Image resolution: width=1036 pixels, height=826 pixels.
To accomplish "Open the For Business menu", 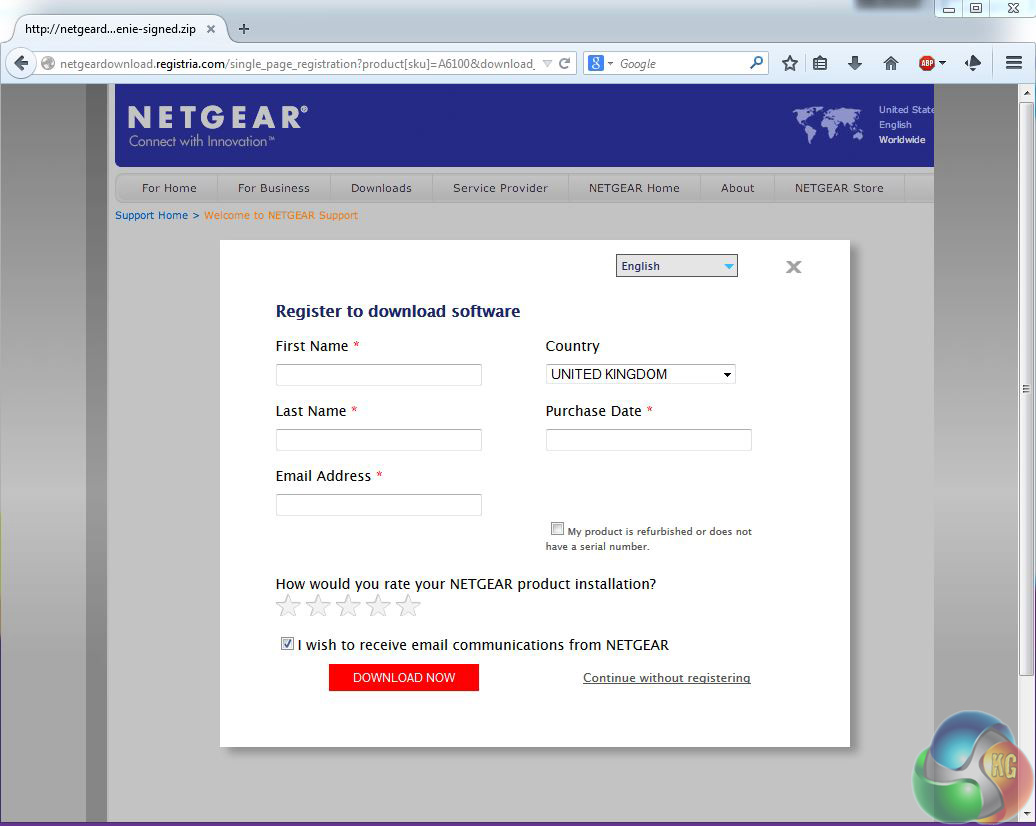I will [274, 188].
